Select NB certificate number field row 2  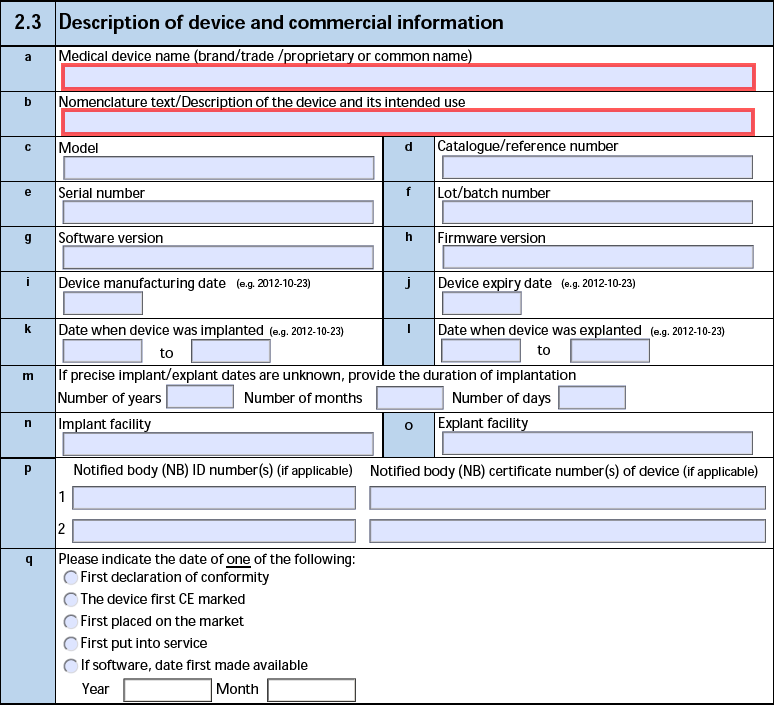click(x=567, y=531)
